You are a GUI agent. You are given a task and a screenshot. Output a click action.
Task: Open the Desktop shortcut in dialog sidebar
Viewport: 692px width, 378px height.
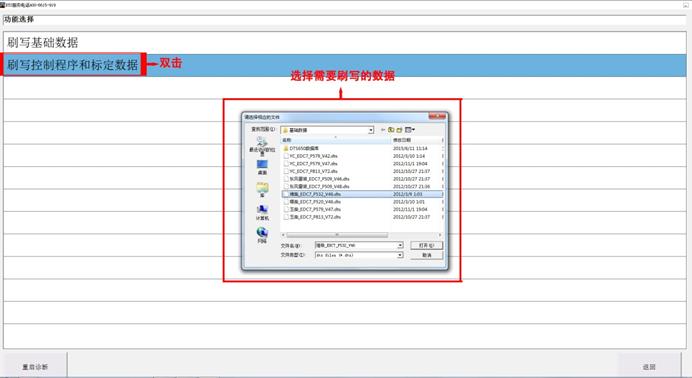click(x=262, y=168)
